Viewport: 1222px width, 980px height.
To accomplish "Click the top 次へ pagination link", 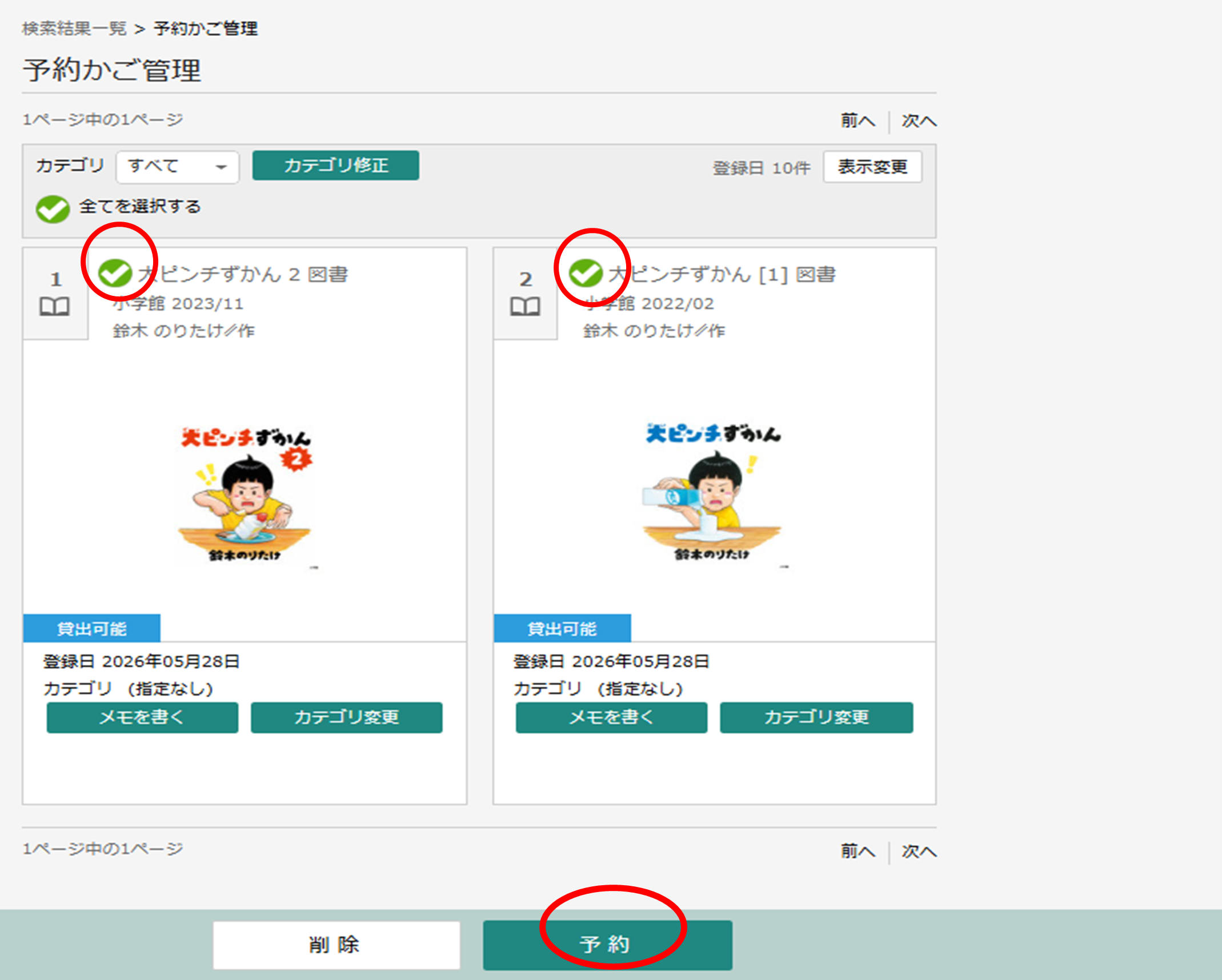I will (919, 121).
